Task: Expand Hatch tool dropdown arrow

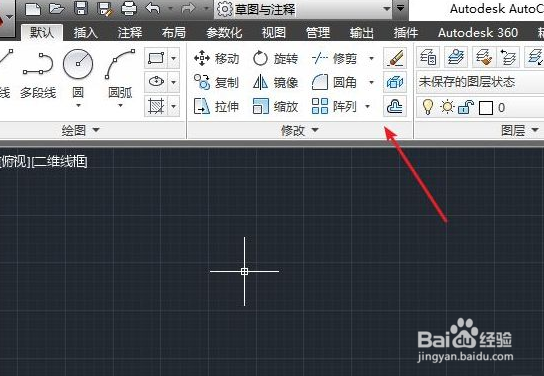Action: point(173,106)
